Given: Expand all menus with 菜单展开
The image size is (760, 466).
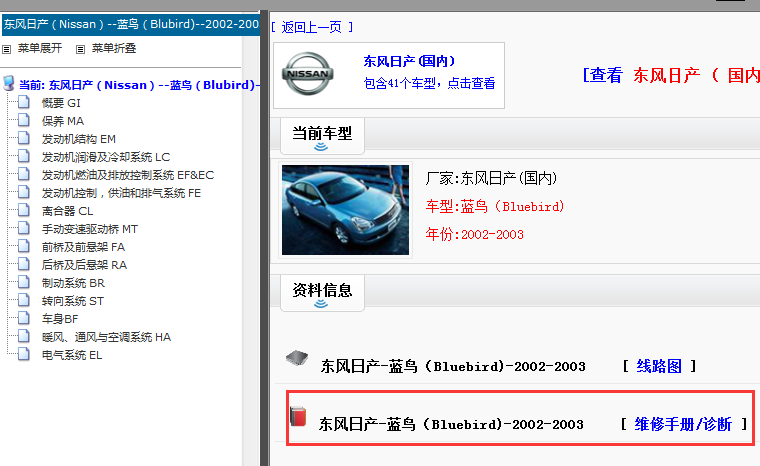Looking at the screenshot, I should coord(40,48).
